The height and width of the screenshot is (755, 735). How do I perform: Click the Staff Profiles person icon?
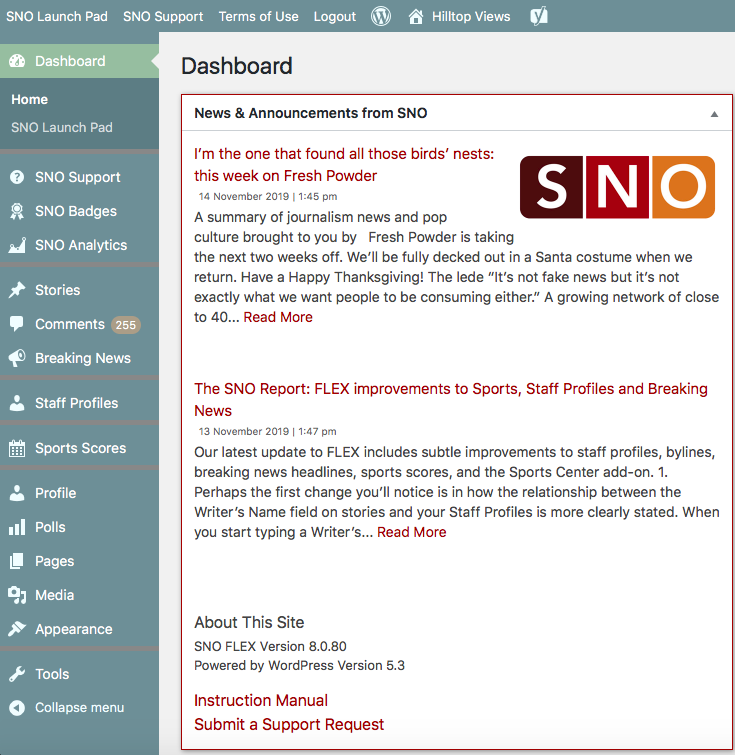click(x=17, y=403)
